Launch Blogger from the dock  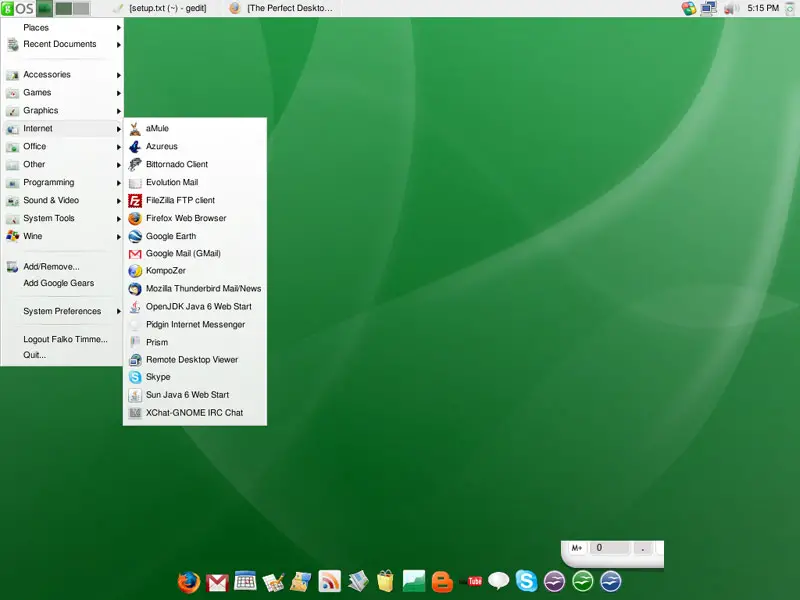pos(442,582)
